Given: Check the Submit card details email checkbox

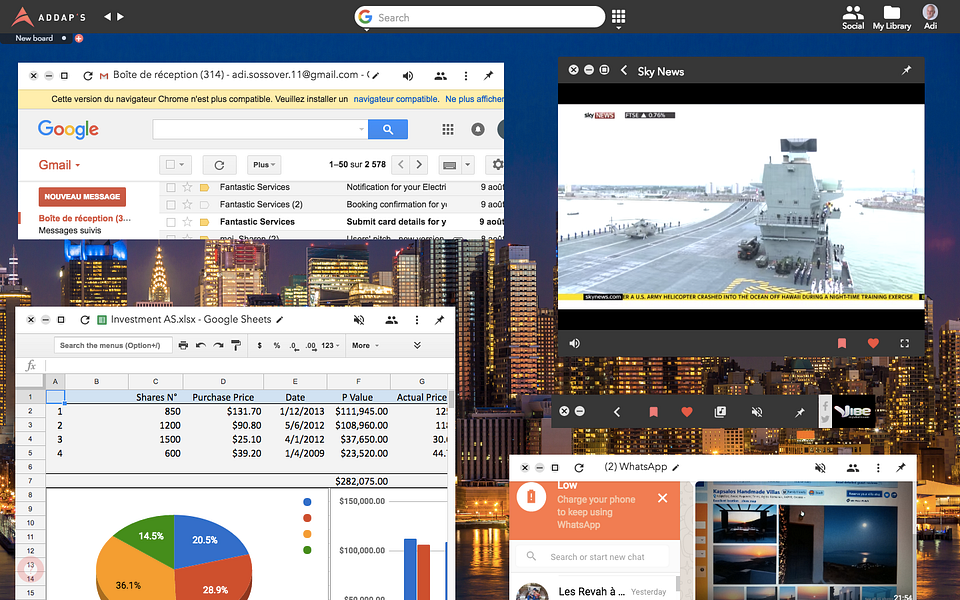Looking at the screenshot, I should coord(171,222).
